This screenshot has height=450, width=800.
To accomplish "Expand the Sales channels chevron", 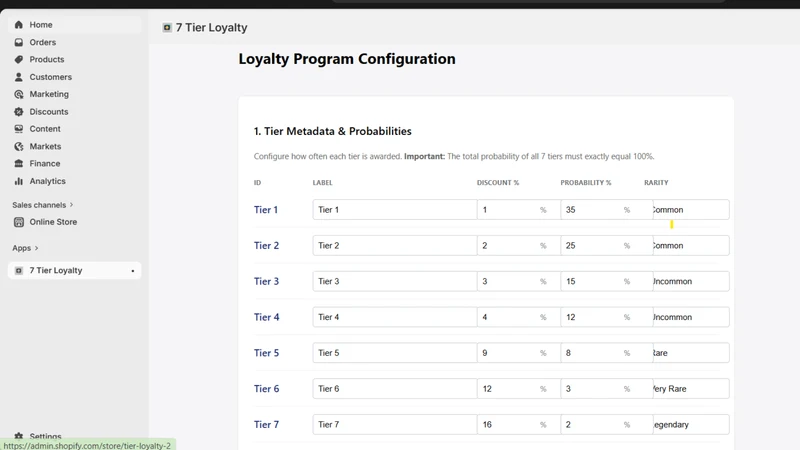I will point(71,205).
